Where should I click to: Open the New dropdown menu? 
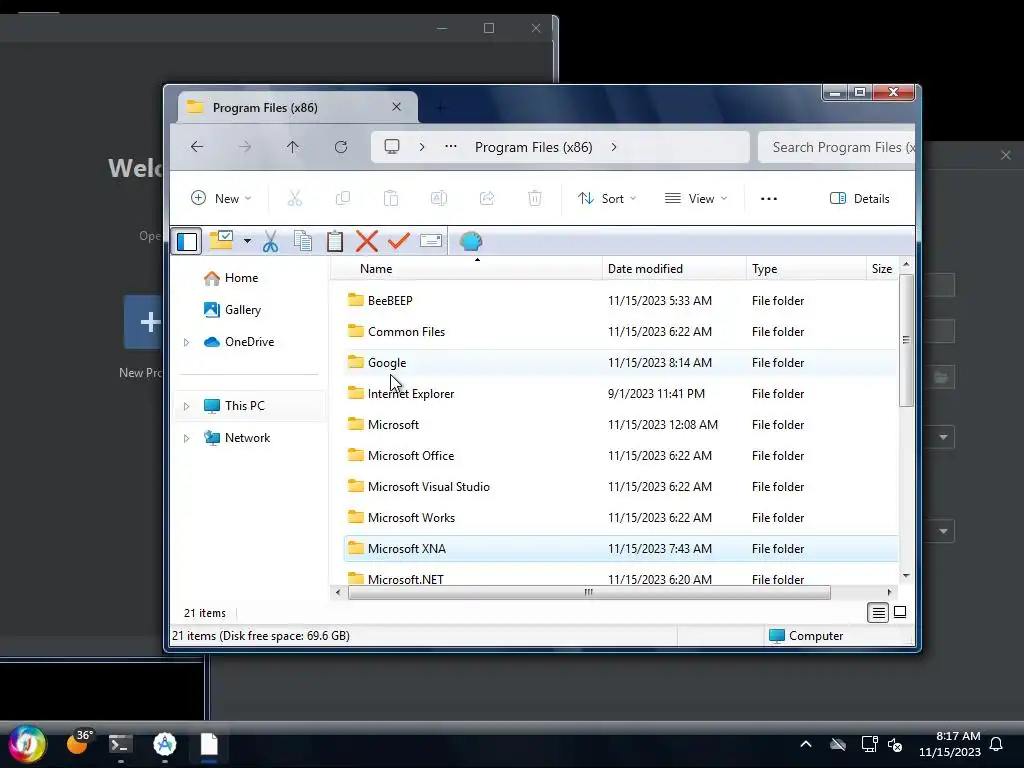221,199
